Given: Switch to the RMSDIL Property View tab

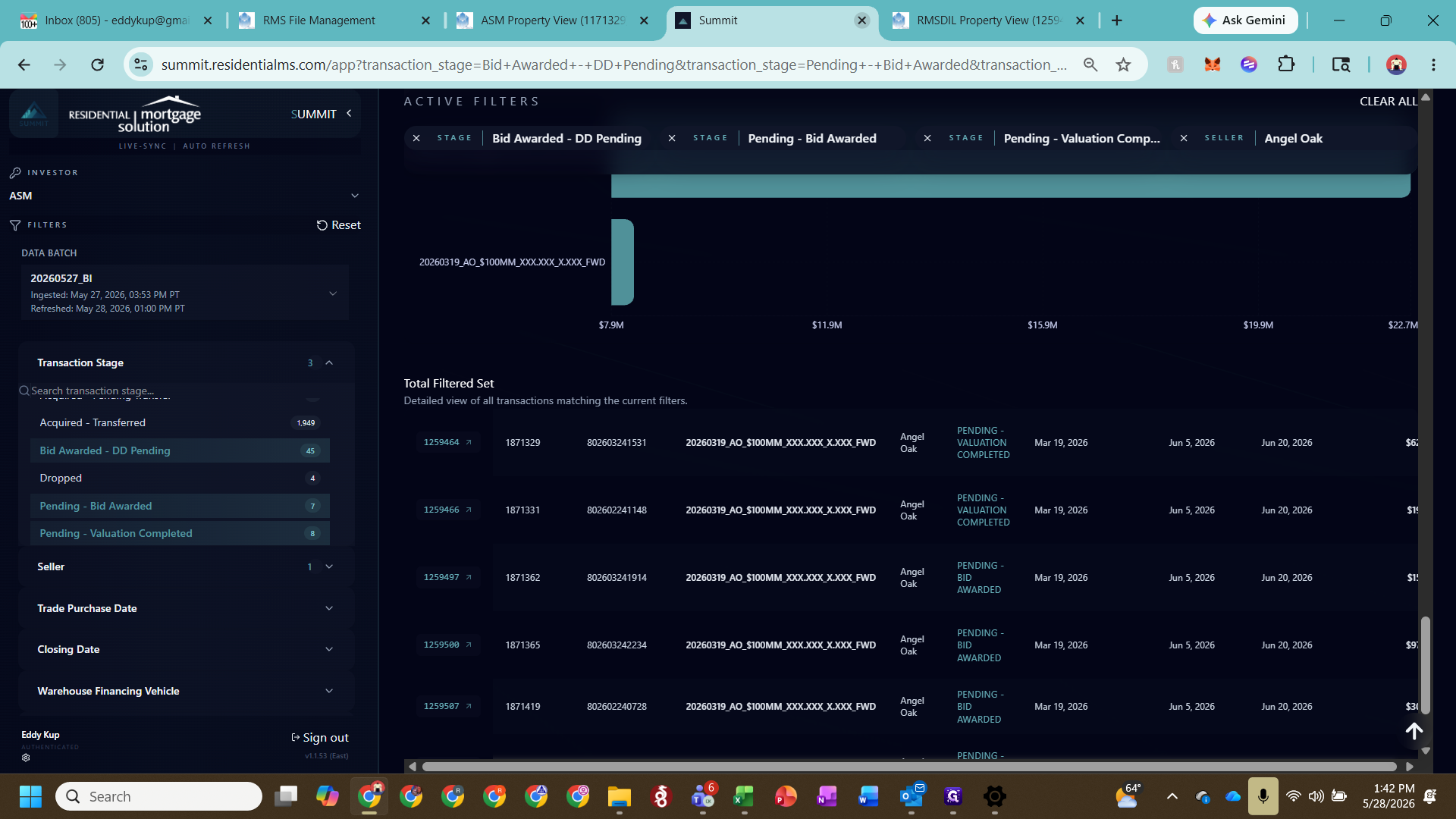Looking at the screenshot, I should pyautogui.click(x=988, y=20).
